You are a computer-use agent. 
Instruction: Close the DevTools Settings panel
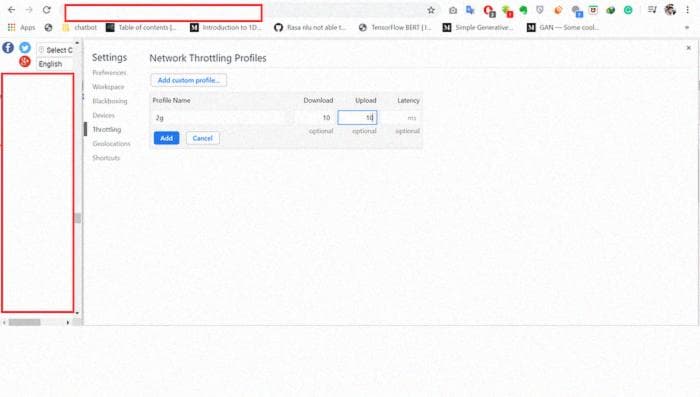(688, 48)
